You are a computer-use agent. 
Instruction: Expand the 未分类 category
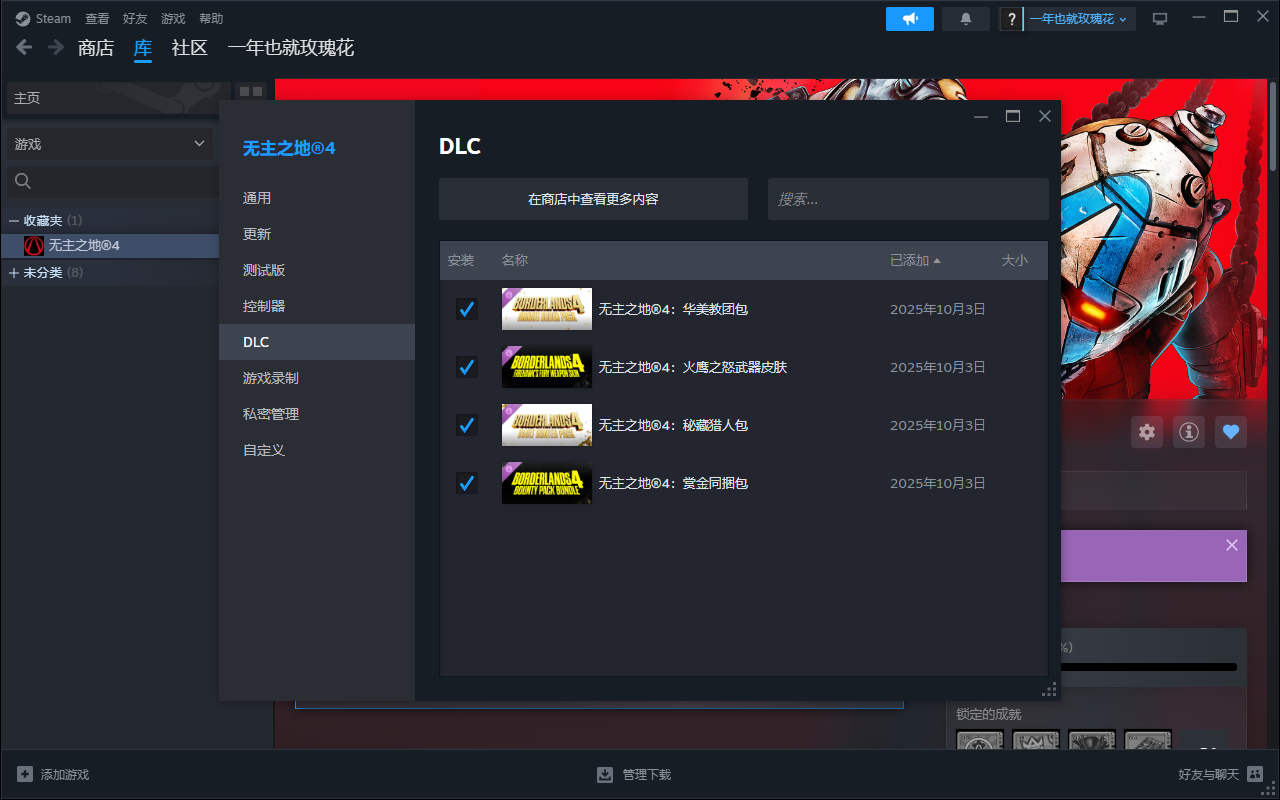coord(14,273)
